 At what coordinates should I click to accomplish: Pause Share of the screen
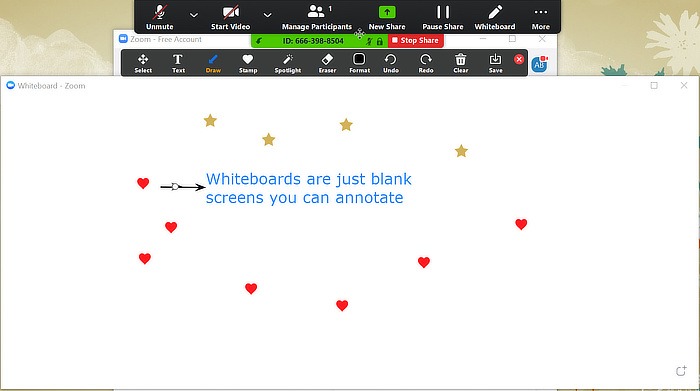click(442, 17)
